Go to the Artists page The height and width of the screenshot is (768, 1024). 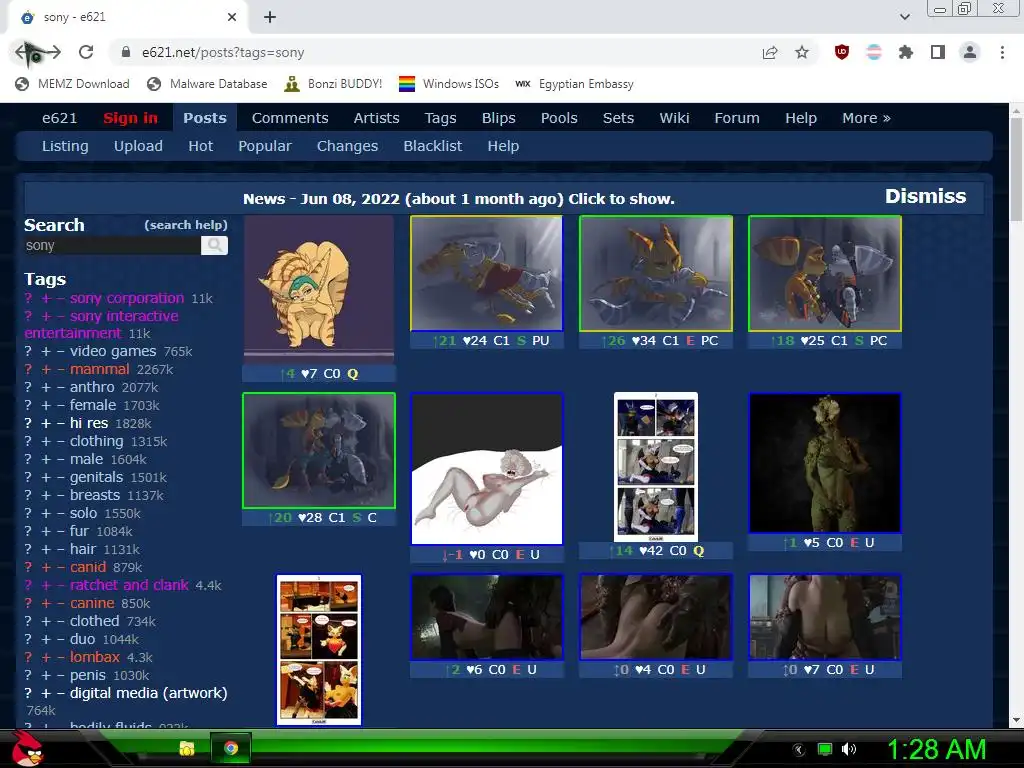tap(376, 118)
